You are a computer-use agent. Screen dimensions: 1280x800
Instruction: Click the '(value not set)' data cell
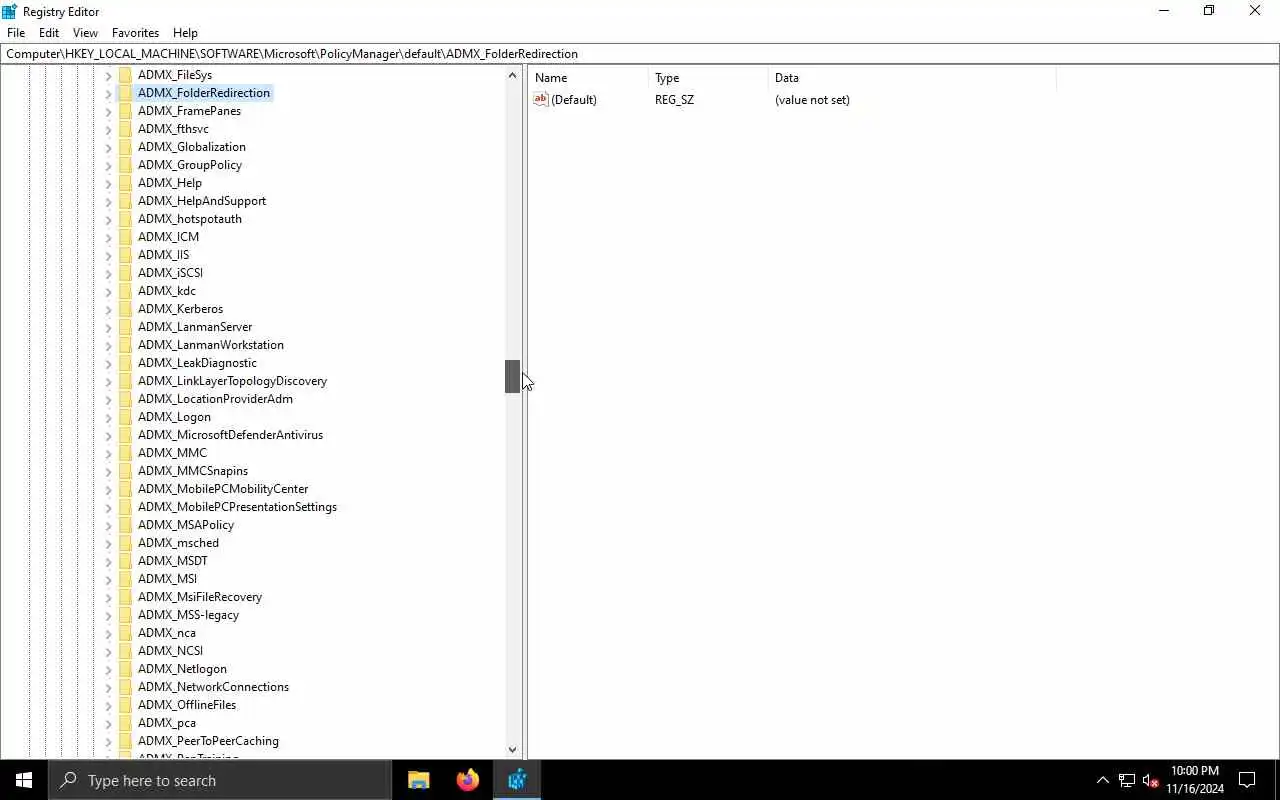(x=812, y=100)
